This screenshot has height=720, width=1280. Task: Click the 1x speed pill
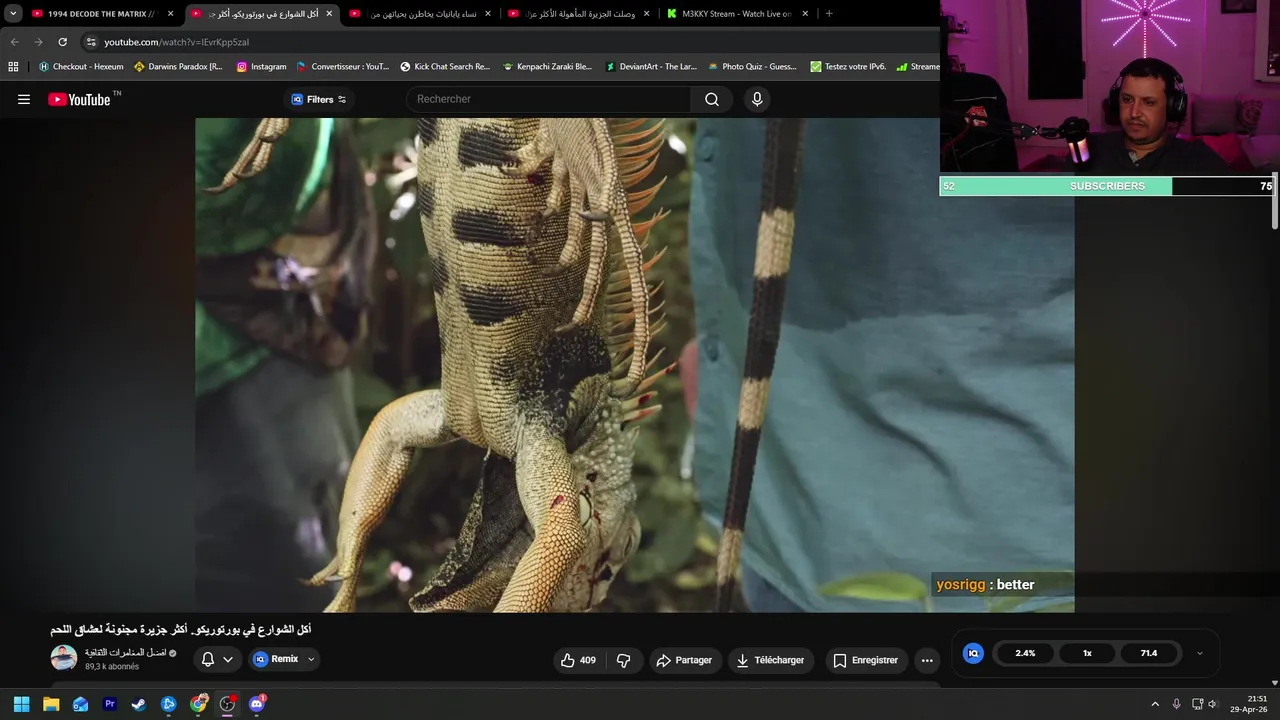[x=1087, y=653]
